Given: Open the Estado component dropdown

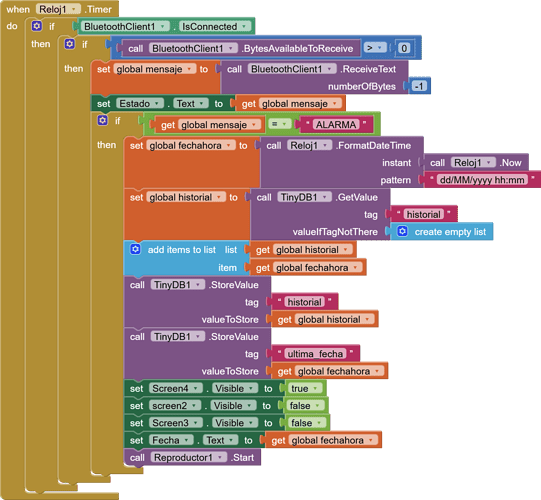Looking at the screenshot, I should (139, 104).
